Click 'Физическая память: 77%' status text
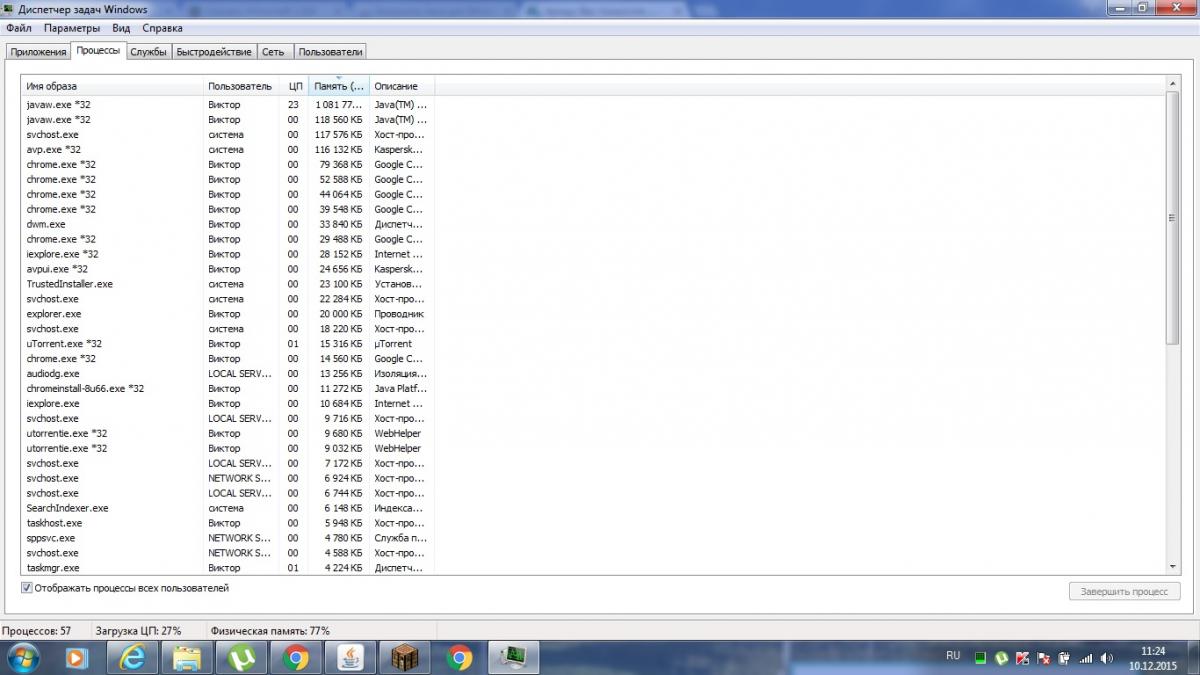 pos(270,631)
